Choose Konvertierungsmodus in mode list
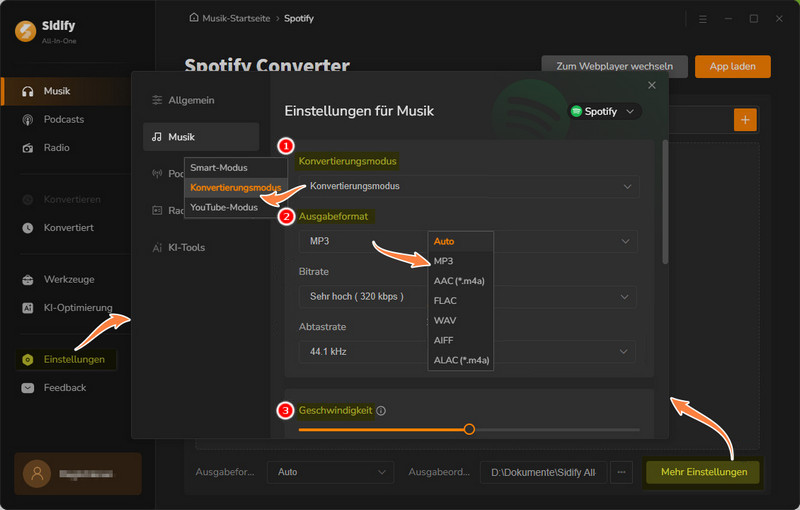 point(236,188)
